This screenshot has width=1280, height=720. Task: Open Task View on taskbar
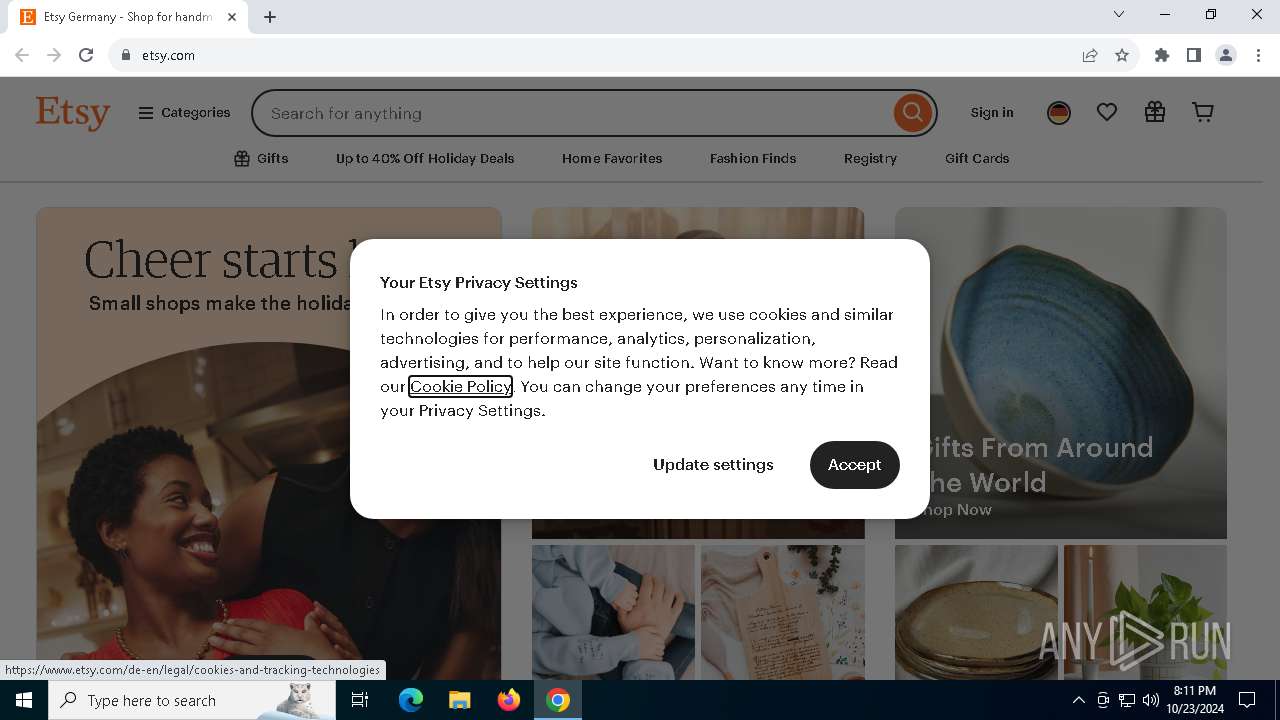[x=360, y=700]
